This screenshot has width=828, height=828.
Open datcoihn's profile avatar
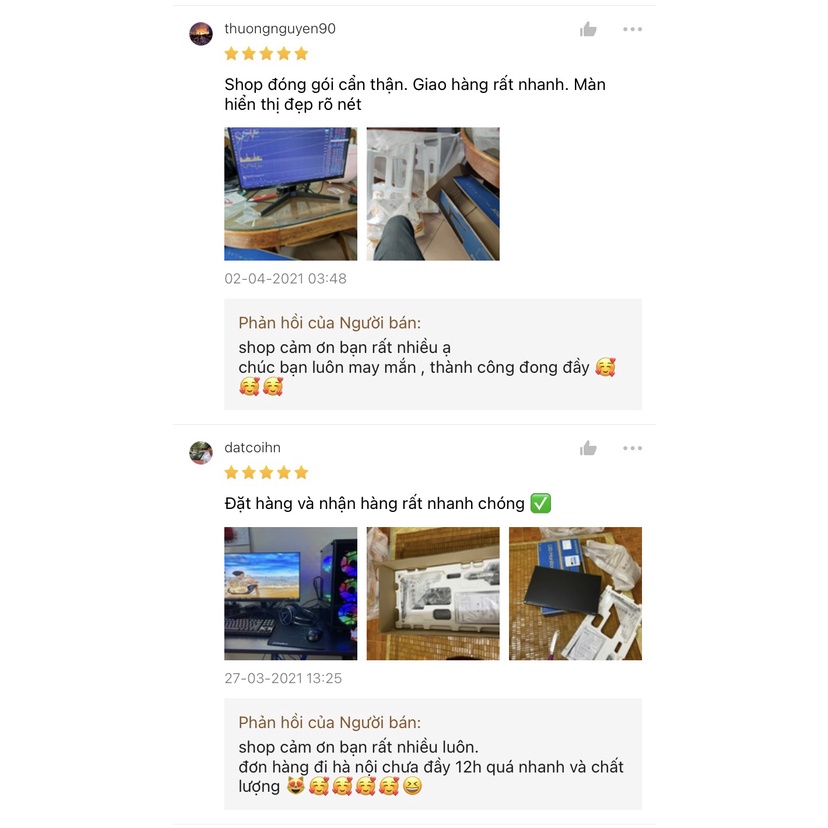(x=201, y=453)
